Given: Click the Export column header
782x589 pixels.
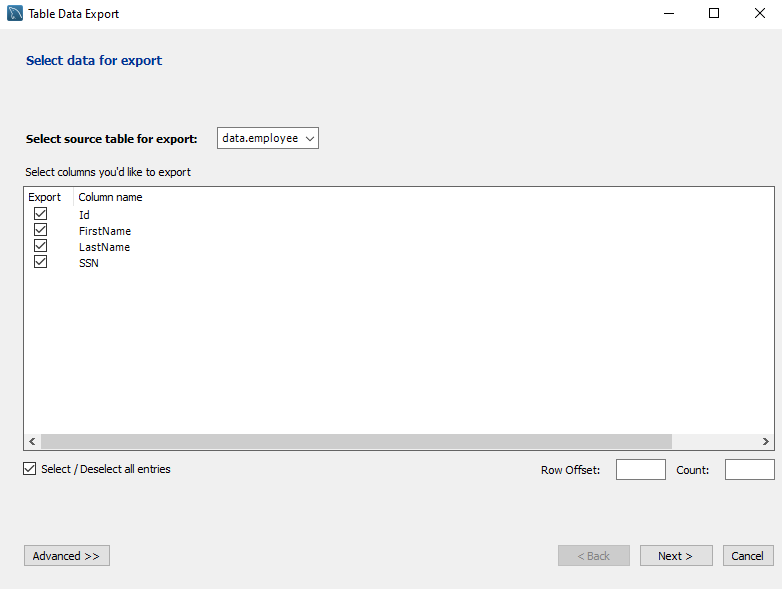Looking at the screenshot, I should (44, 197).
